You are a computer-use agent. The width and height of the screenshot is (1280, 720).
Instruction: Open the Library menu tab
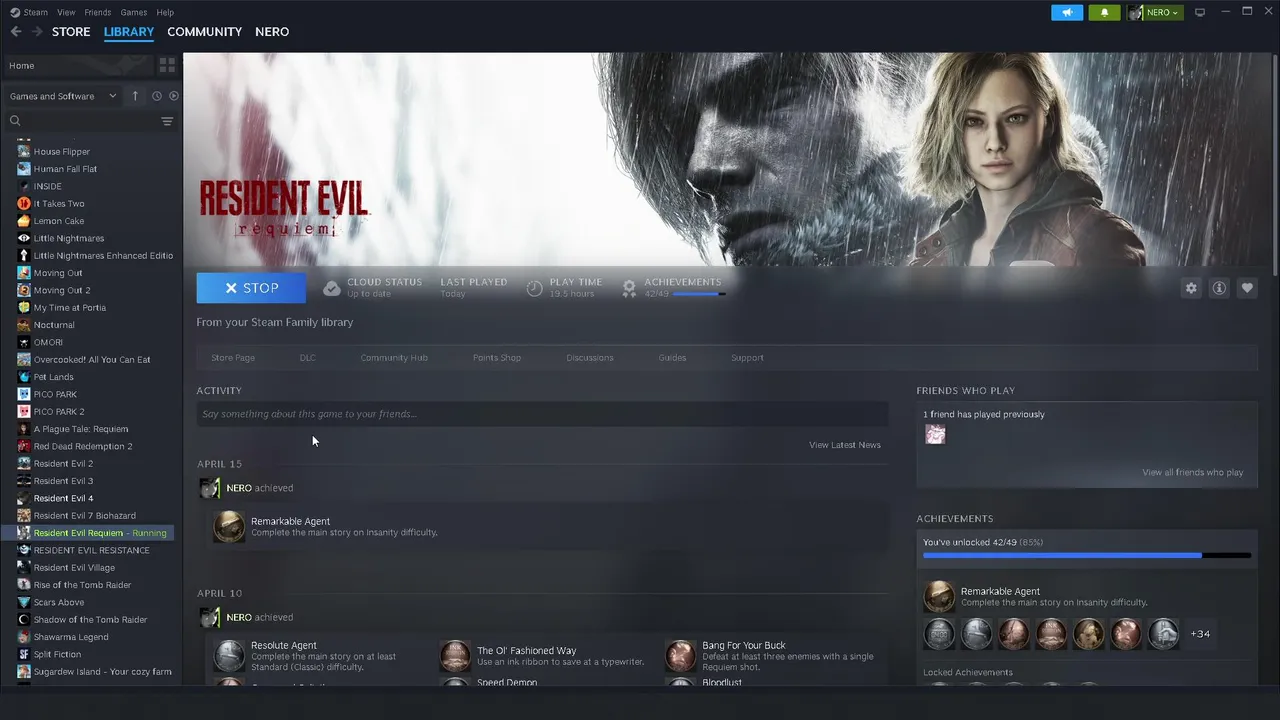coord(129,32)
